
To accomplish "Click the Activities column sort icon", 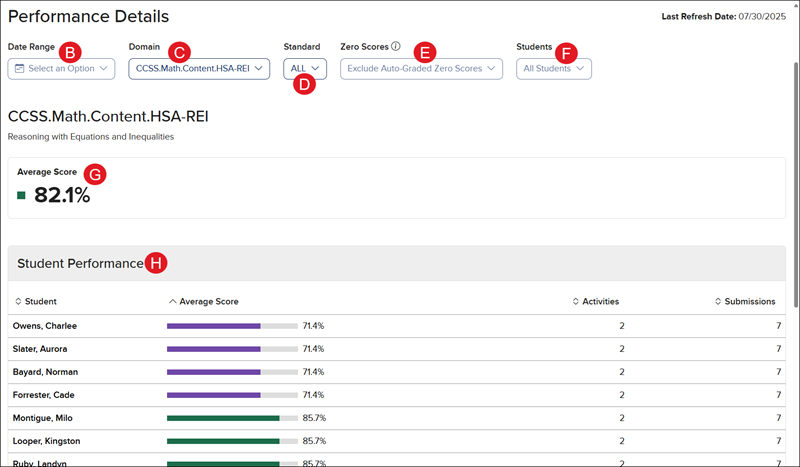I will point(576,301).
